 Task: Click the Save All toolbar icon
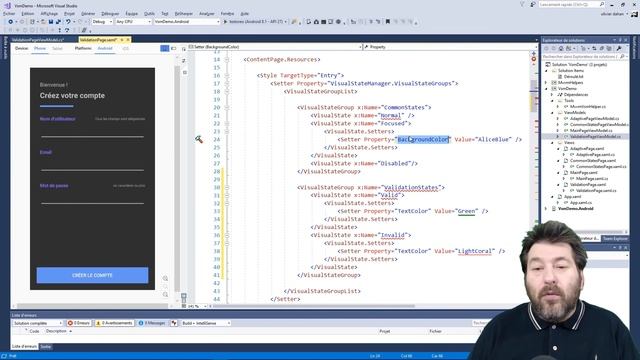click(58, 22)
